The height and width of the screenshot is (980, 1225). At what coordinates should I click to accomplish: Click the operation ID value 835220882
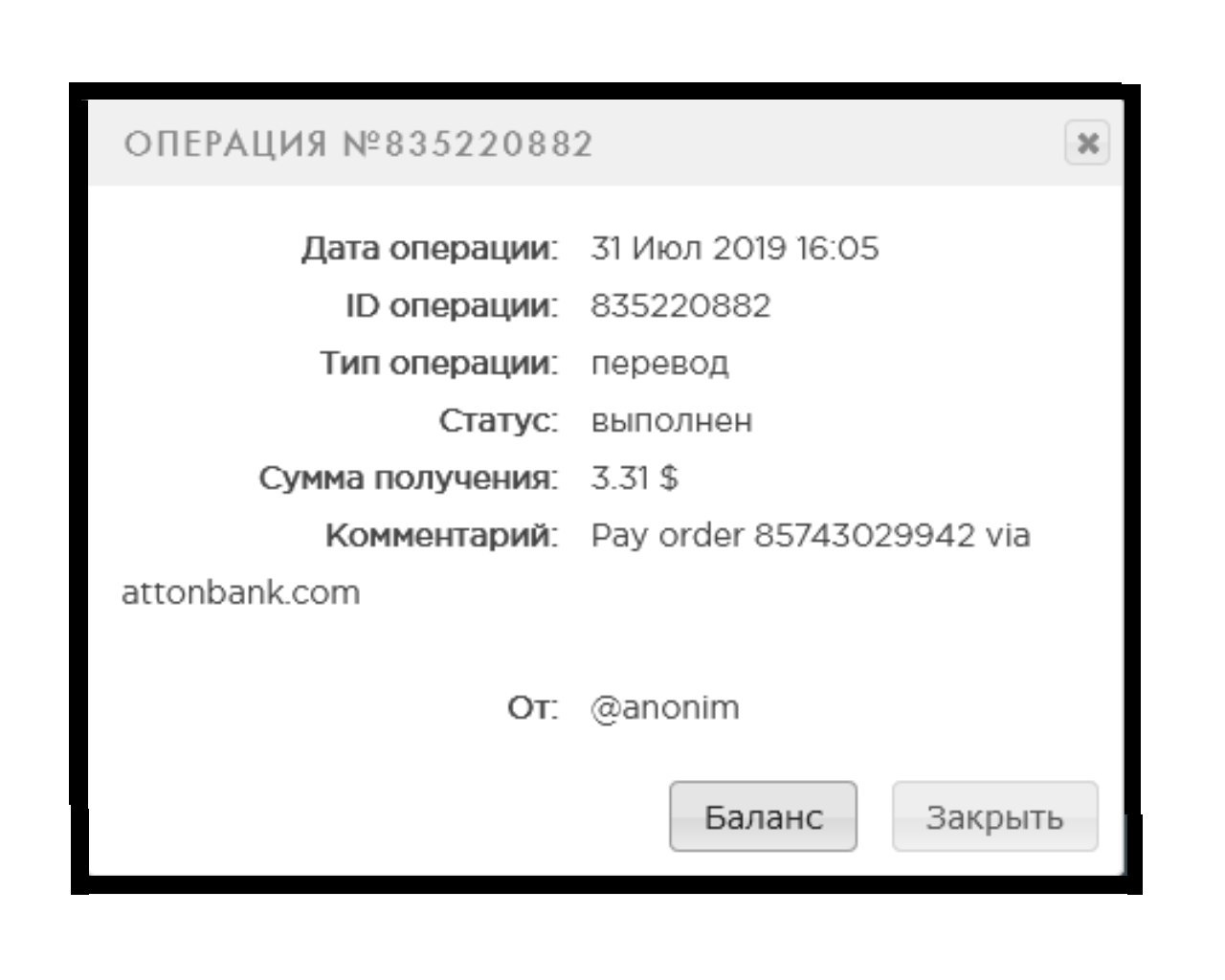click(680, 306)
